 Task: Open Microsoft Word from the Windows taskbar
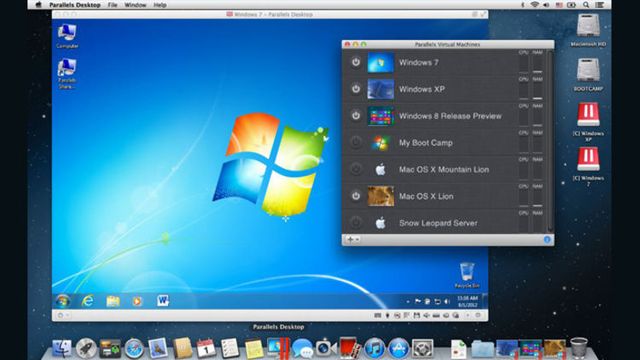click(x=162, y=301)
